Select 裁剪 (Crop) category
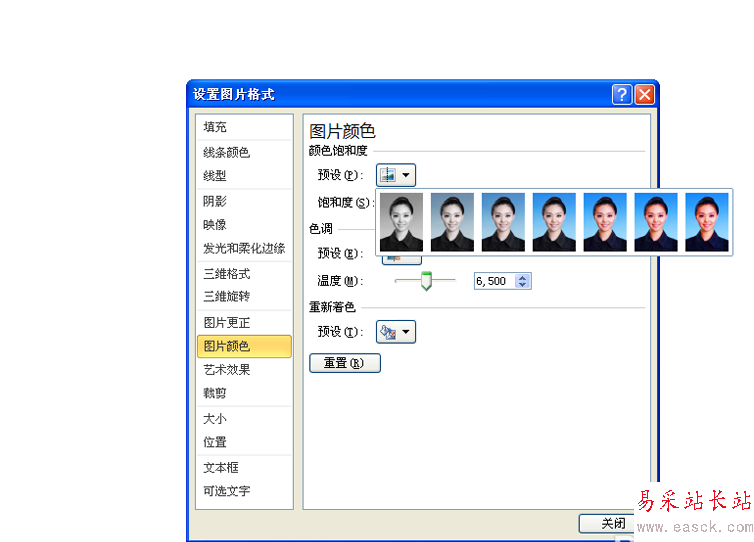Image resolution: width=754 pixels, height=542 pixels. coord(244,393)
